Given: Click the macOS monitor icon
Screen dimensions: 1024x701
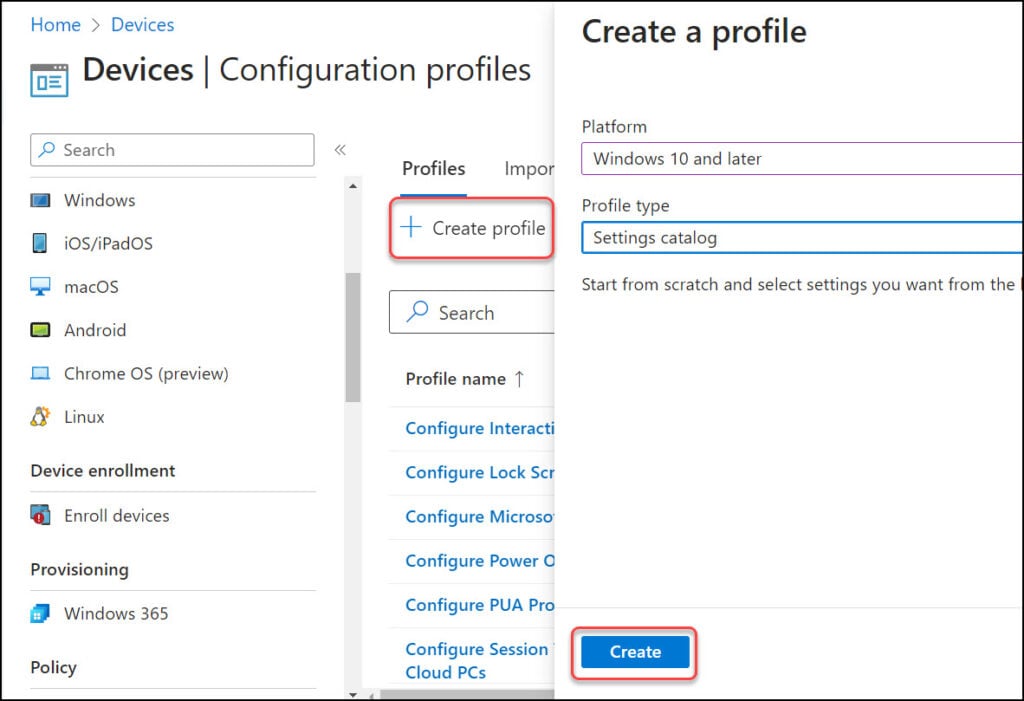Looking at the screenshot, I should tap(40, 286).
